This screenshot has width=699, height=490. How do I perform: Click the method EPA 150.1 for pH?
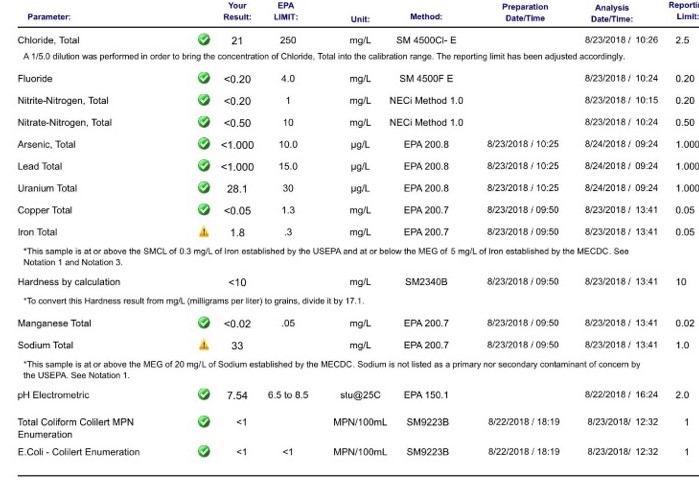(426, 395)
